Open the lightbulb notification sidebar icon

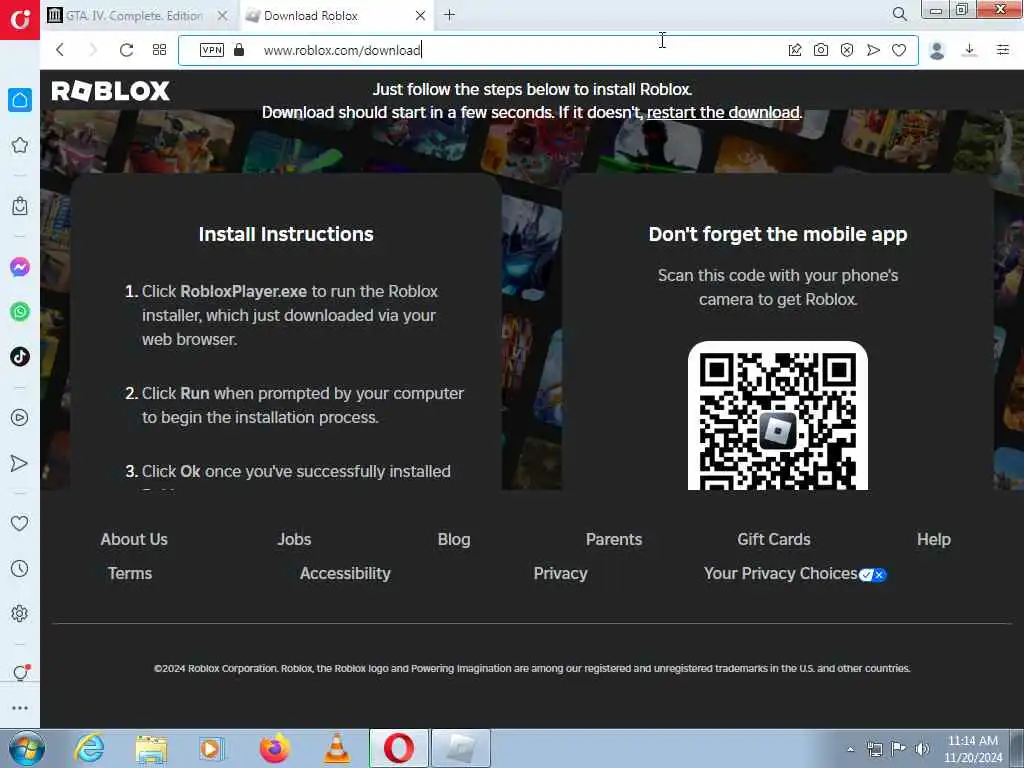click(x=21, y=672)
